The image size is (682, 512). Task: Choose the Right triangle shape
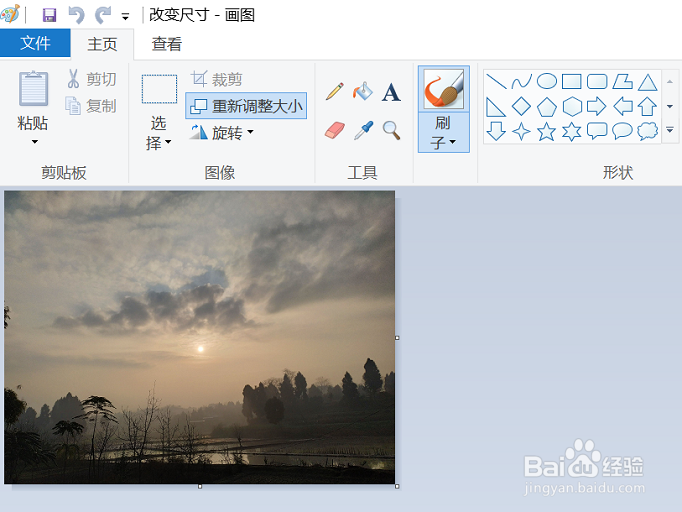496,107
